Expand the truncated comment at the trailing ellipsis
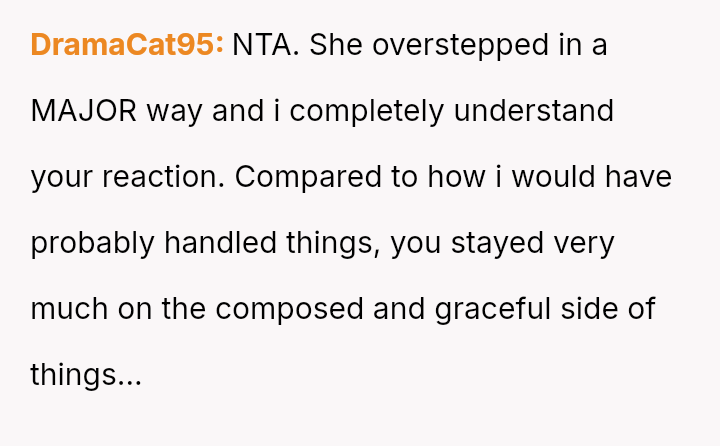 coord(130,376)
